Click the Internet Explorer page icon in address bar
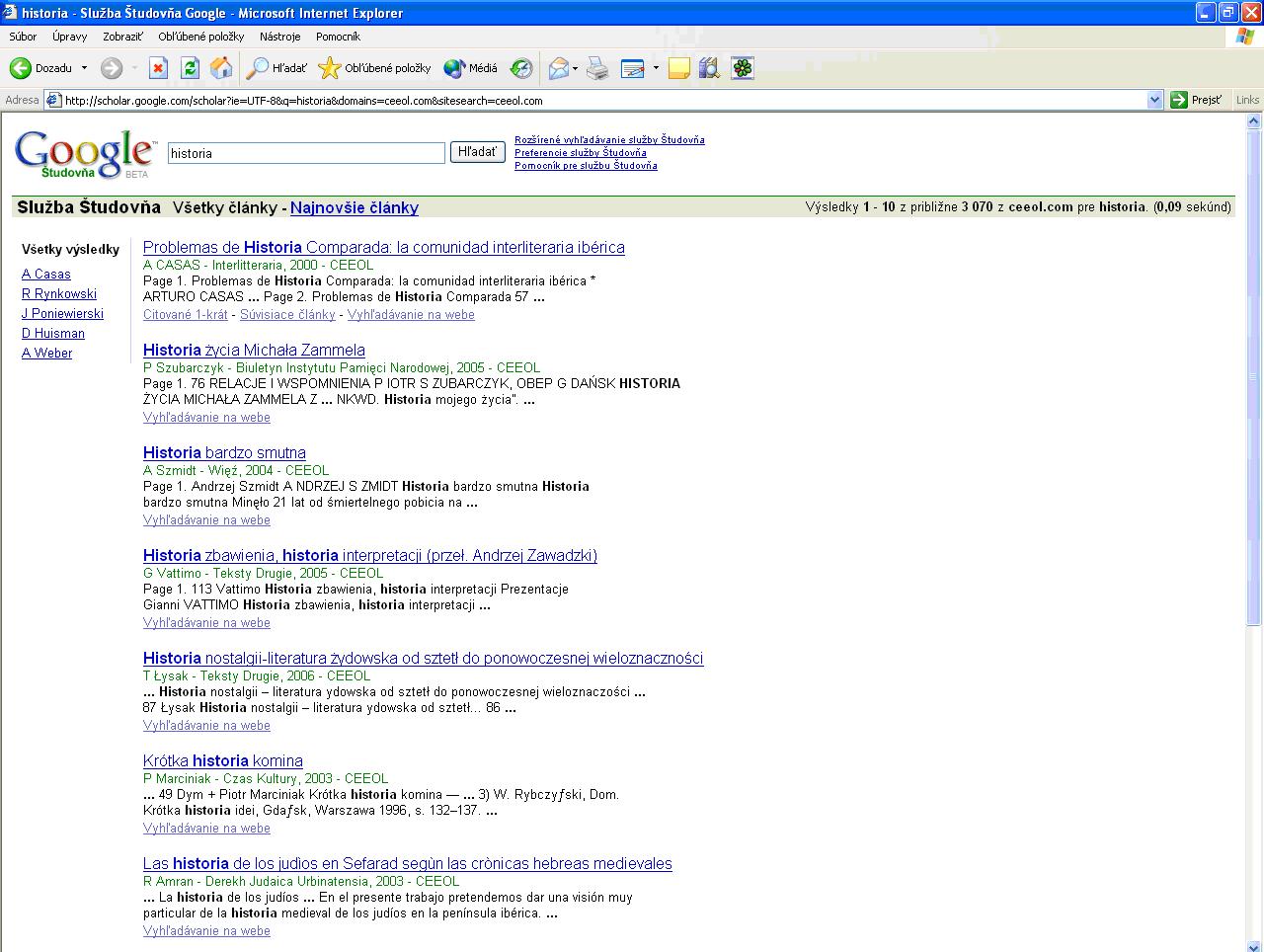Screen dimensions: 1264x952 coord(54,100)
